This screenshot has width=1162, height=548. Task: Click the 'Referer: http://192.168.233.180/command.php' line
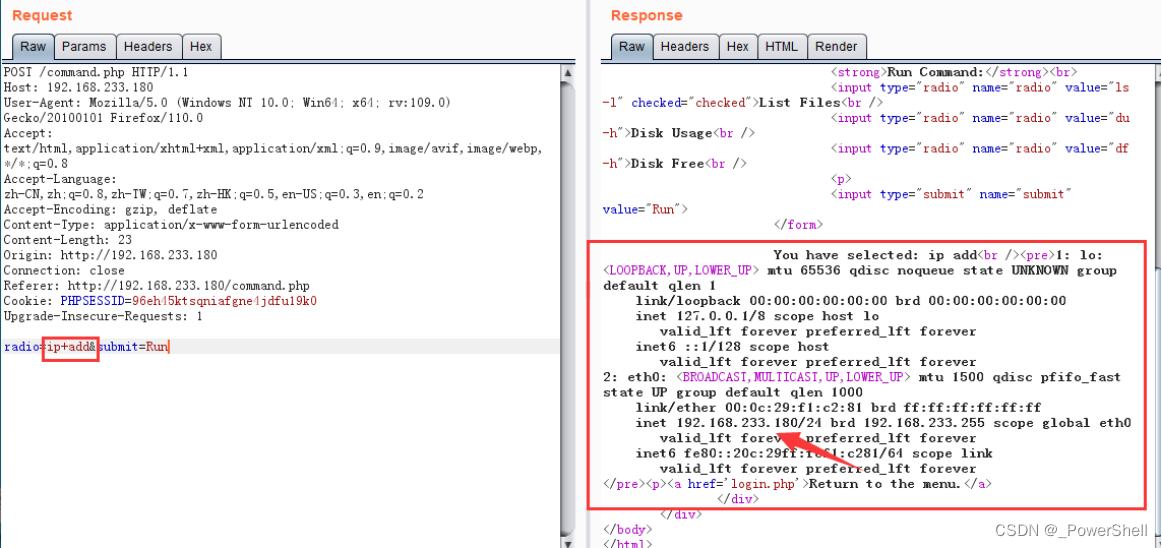coord(157,285)
